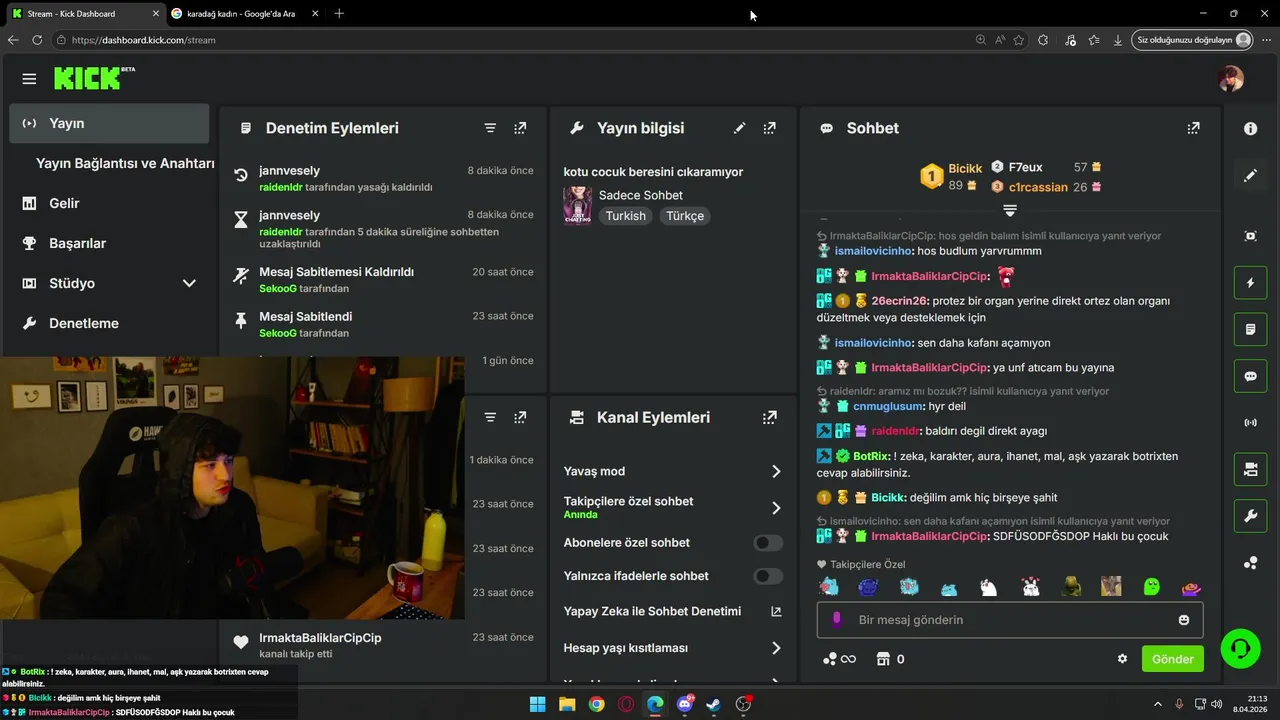The width and height of the screenshot is (1280, 720).
Task: Toggle Yalnızca ifadelerle sohbet switch
Action: 768,576
